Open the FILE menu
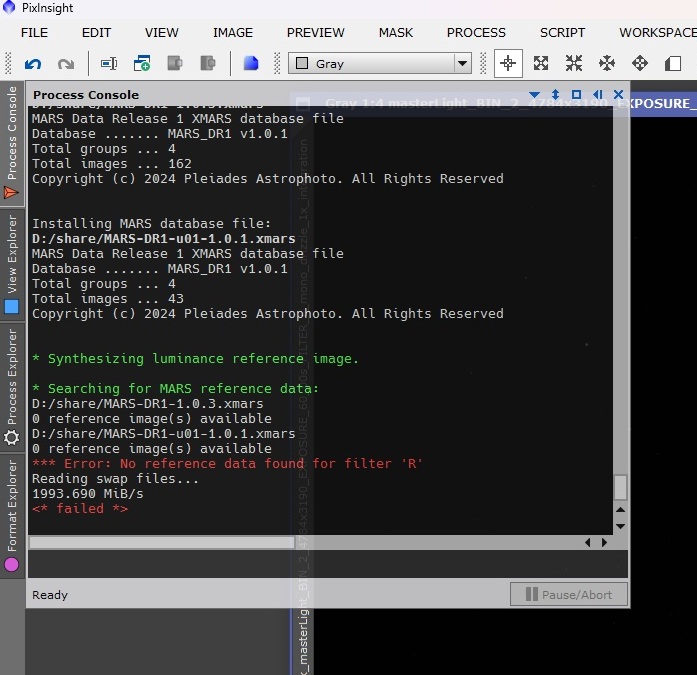 [34, 33]
